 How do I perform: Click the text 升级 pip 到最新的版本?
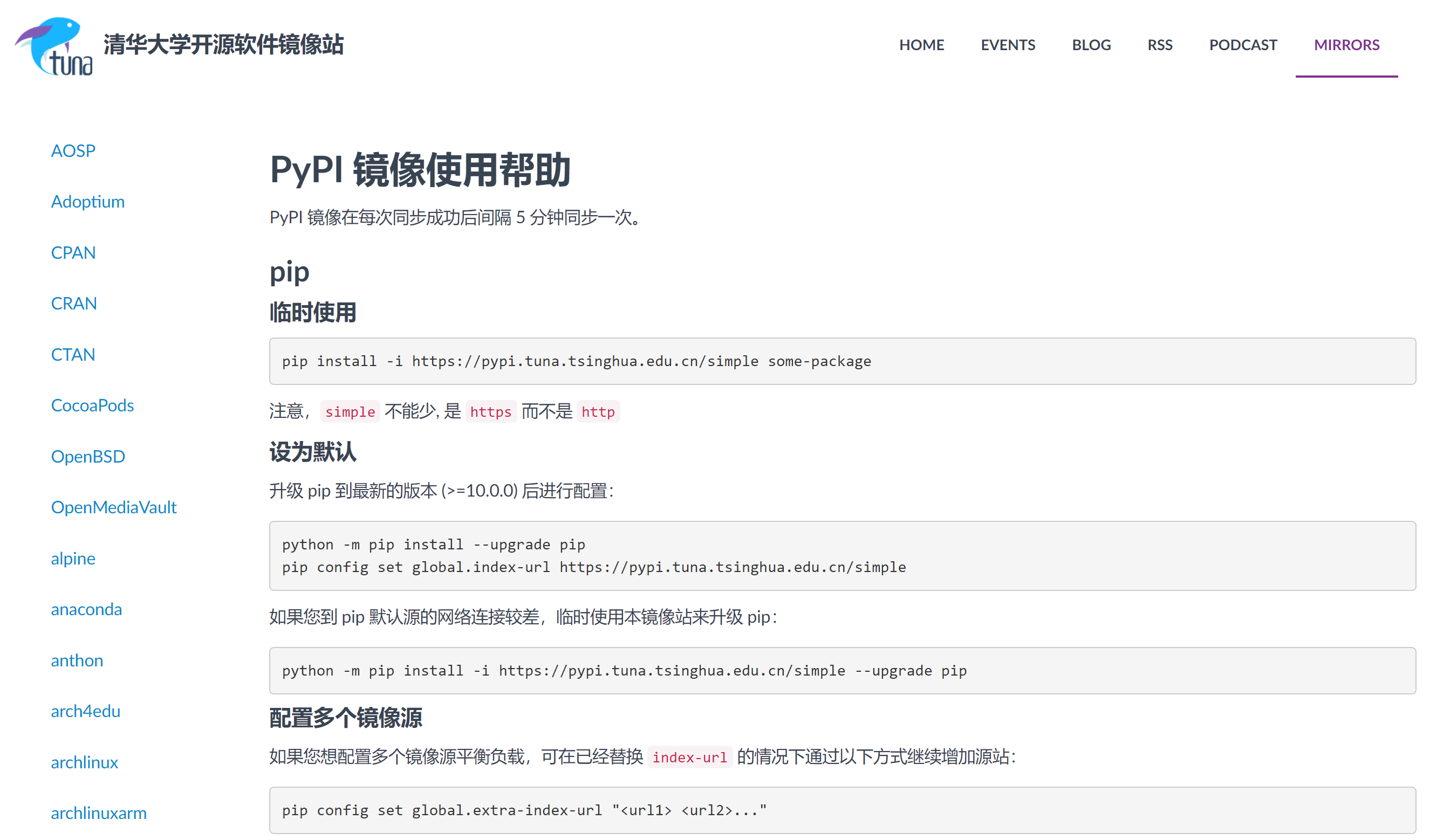[x=354, y=491]
